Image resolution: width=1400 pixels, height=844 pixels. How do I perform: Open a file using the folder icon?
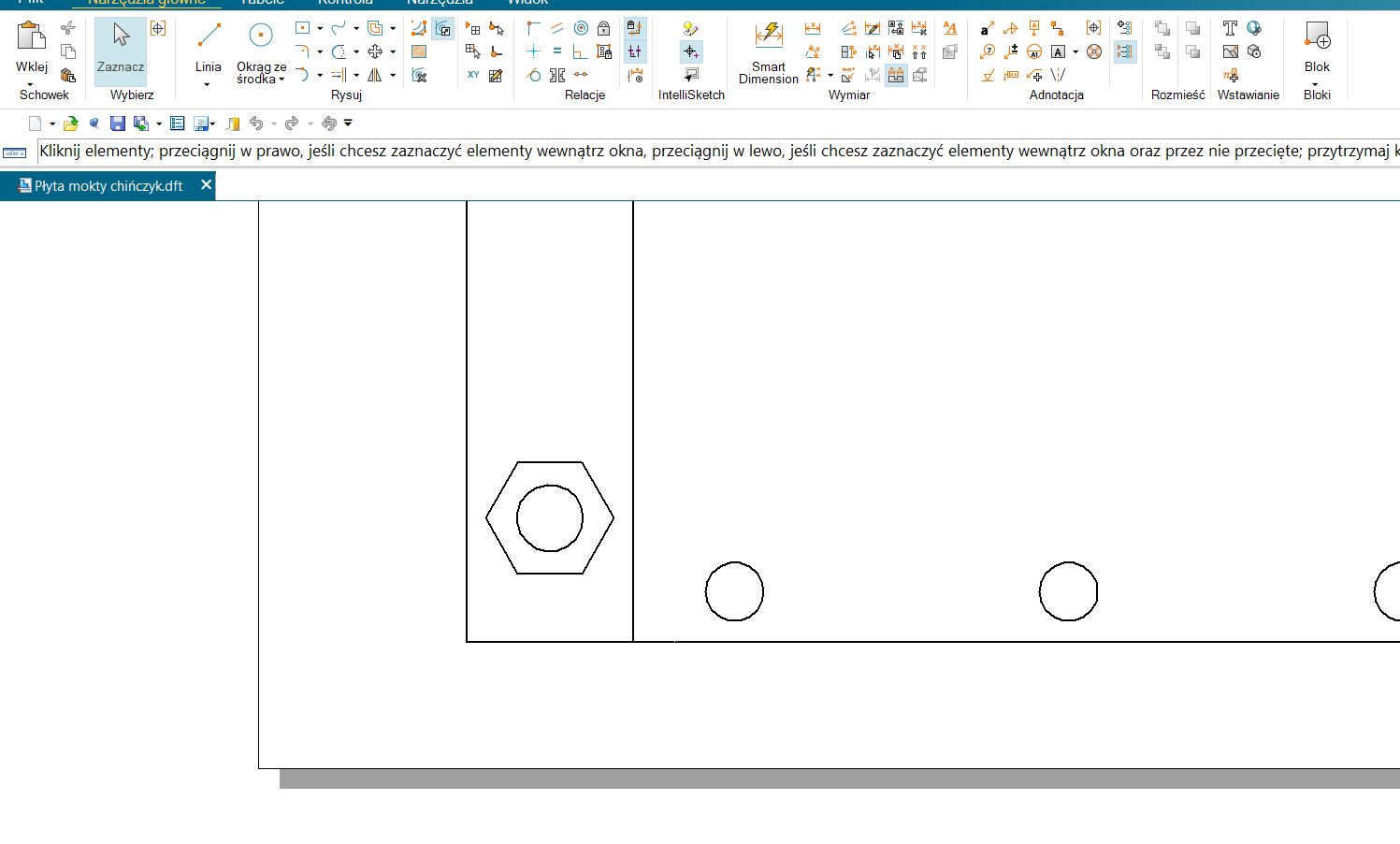pos(70,124)
